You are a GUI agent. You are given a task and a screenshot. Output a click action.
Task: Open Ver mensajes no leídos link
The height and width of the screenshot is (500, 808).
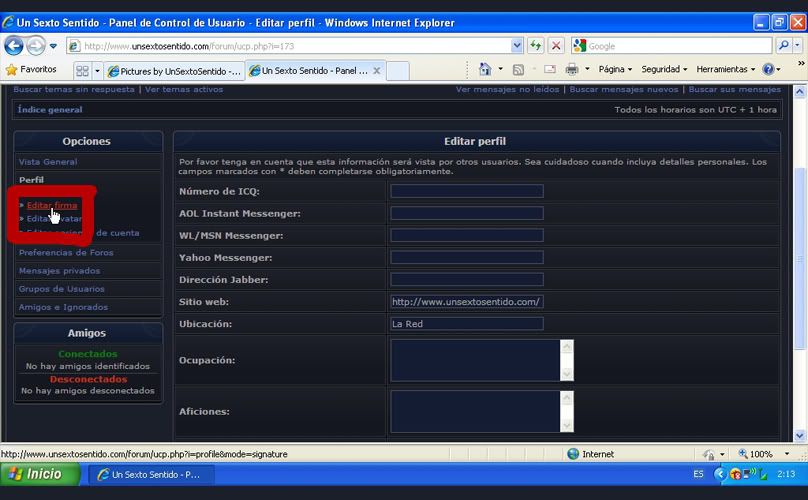pyautogui.click(x=507, y=89)
